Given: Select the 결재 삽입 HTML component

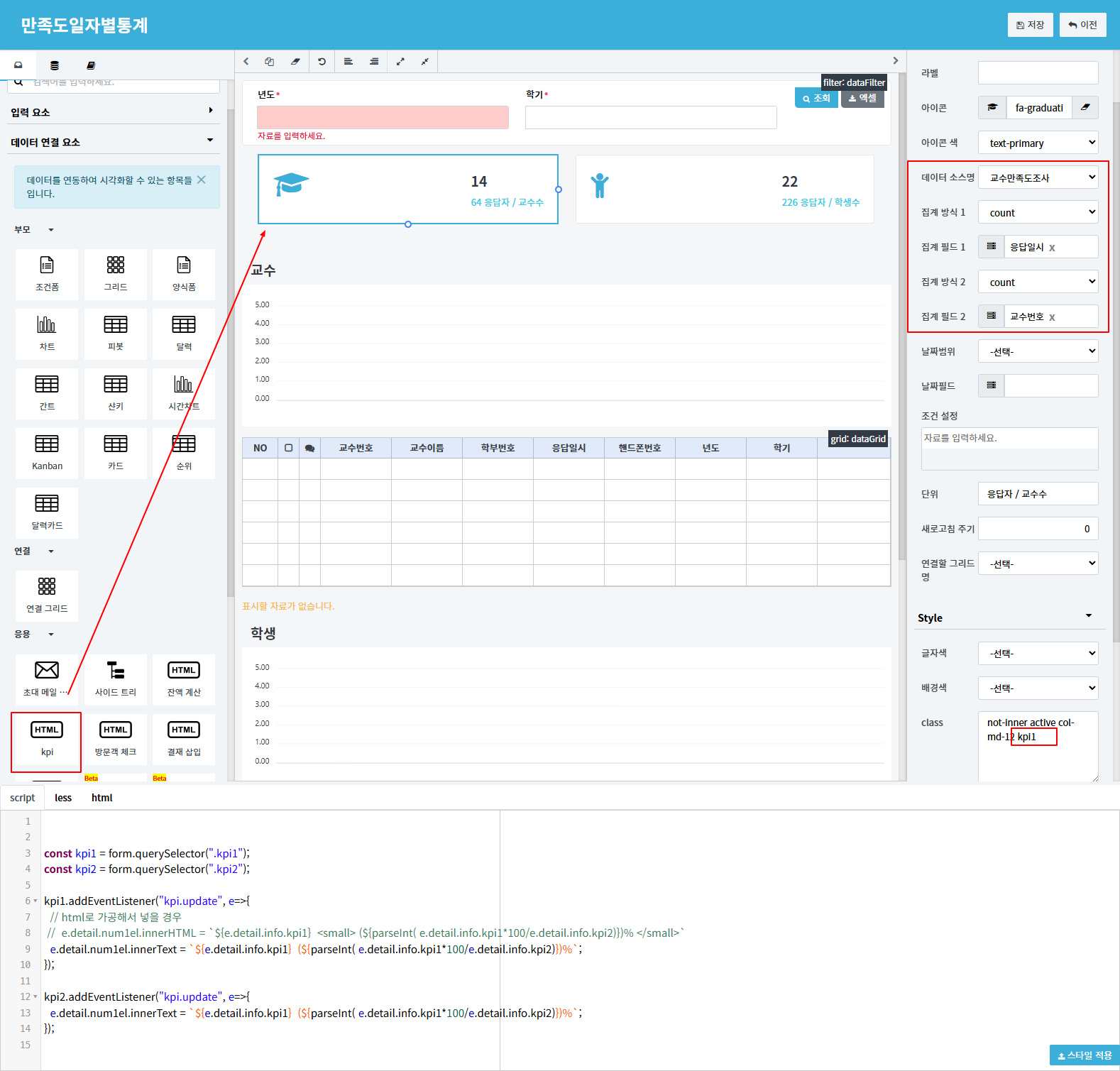Looking at the screenshot, I should point(184,739).
